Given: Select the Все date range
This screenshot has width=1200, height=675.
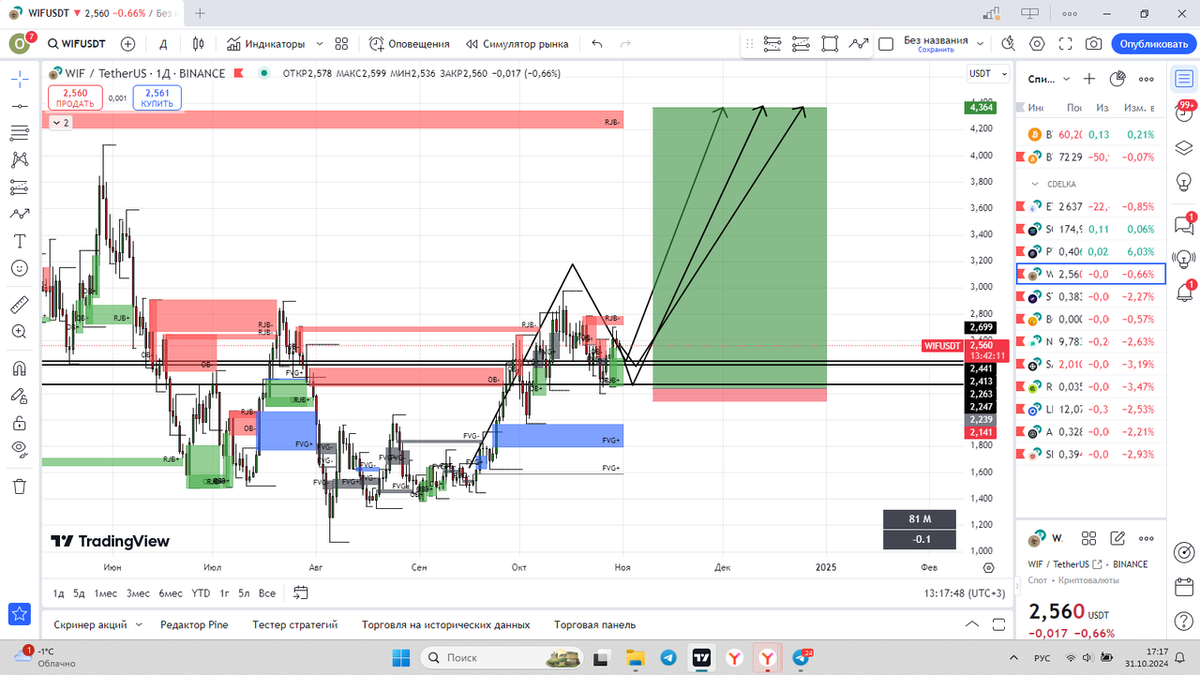Looking at the screenshot, I should (267, 593).
